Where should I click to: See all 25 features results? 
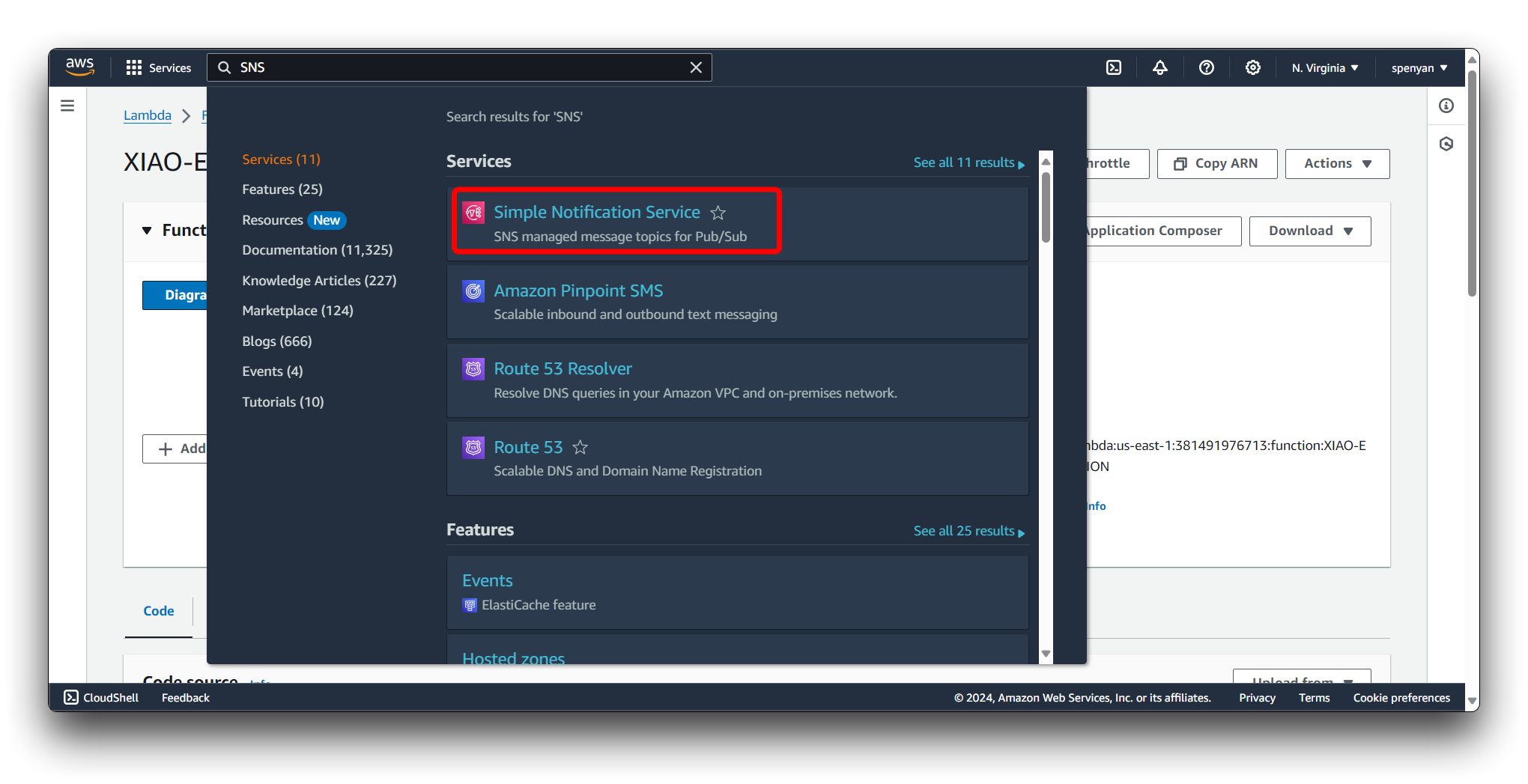coord(968,531)
